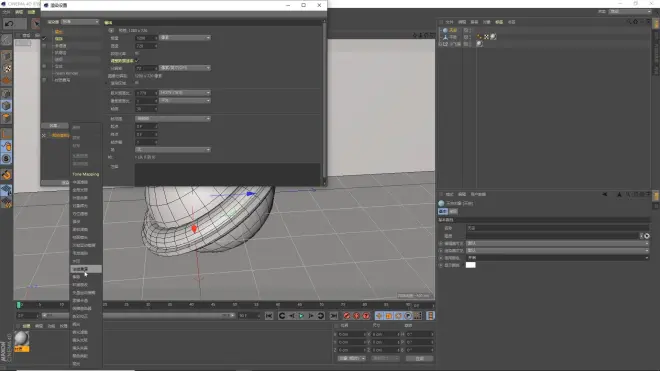
Task: Open the timeline layout film-strip icon
Action: tap(430, 316)
